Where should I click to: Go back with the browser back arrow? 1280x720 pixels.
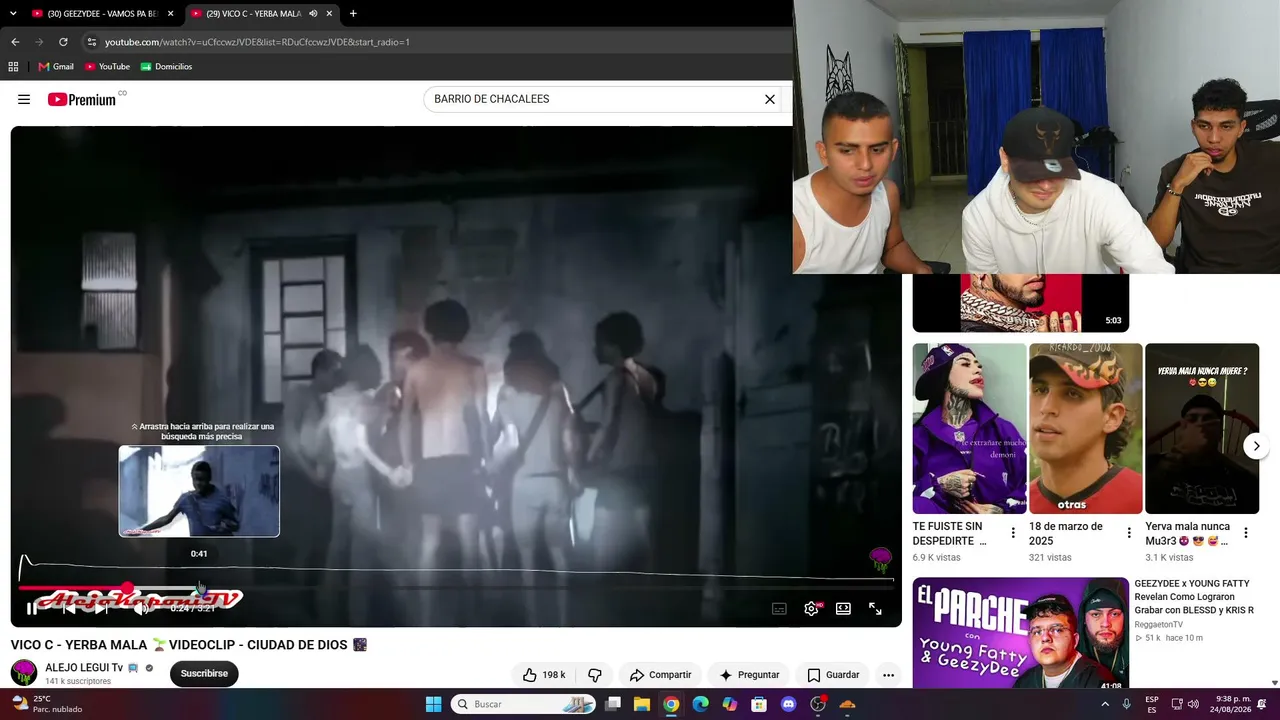pyautogui.click(x=15, y=42)
